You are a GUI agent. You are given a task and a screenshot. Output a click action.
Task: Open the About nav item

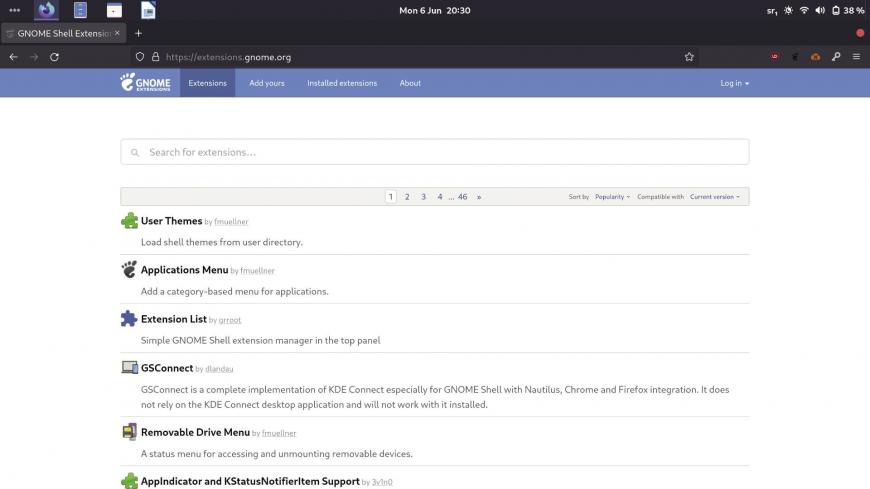pos(410,83)
